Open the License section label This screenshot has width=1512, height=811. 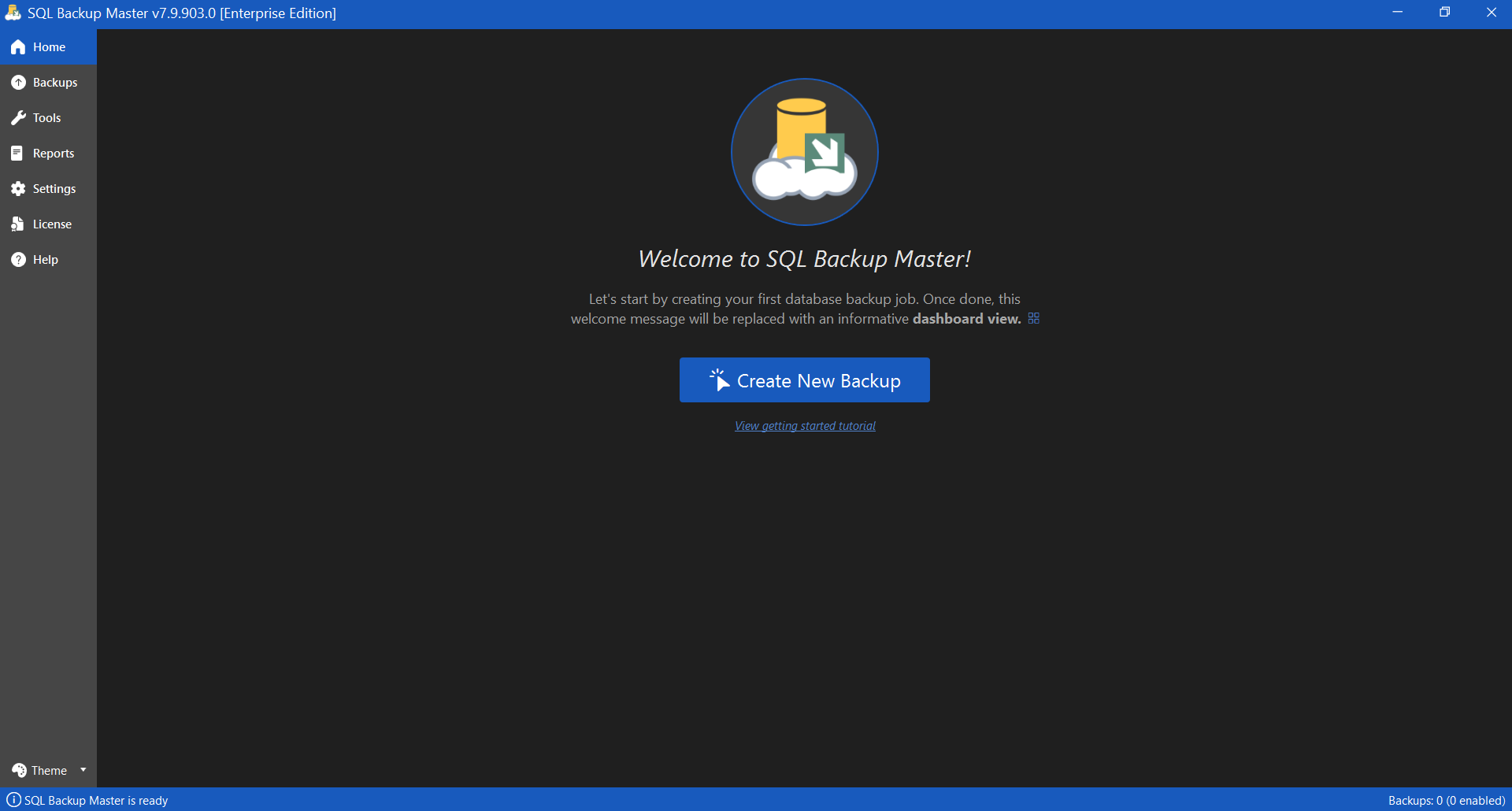point(52,224)
